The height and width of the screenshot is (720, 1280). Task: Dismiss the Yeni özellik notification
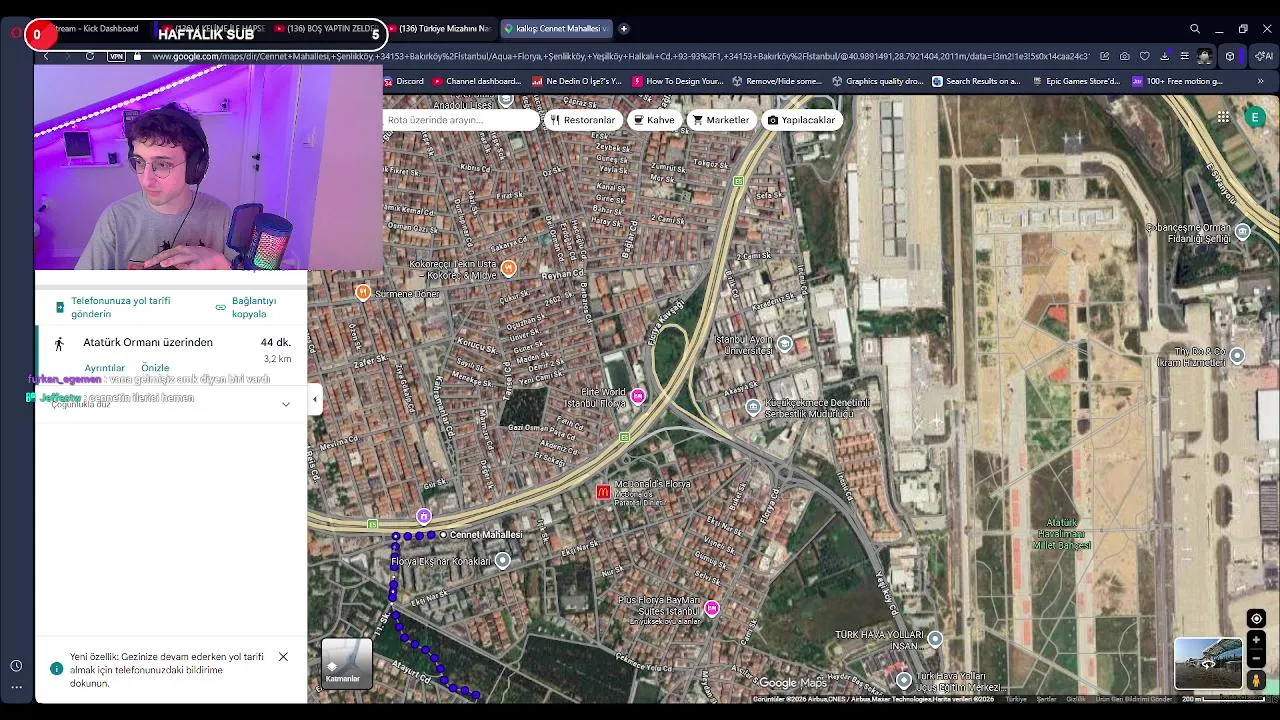pyautogui.click(x=283, y=657)
